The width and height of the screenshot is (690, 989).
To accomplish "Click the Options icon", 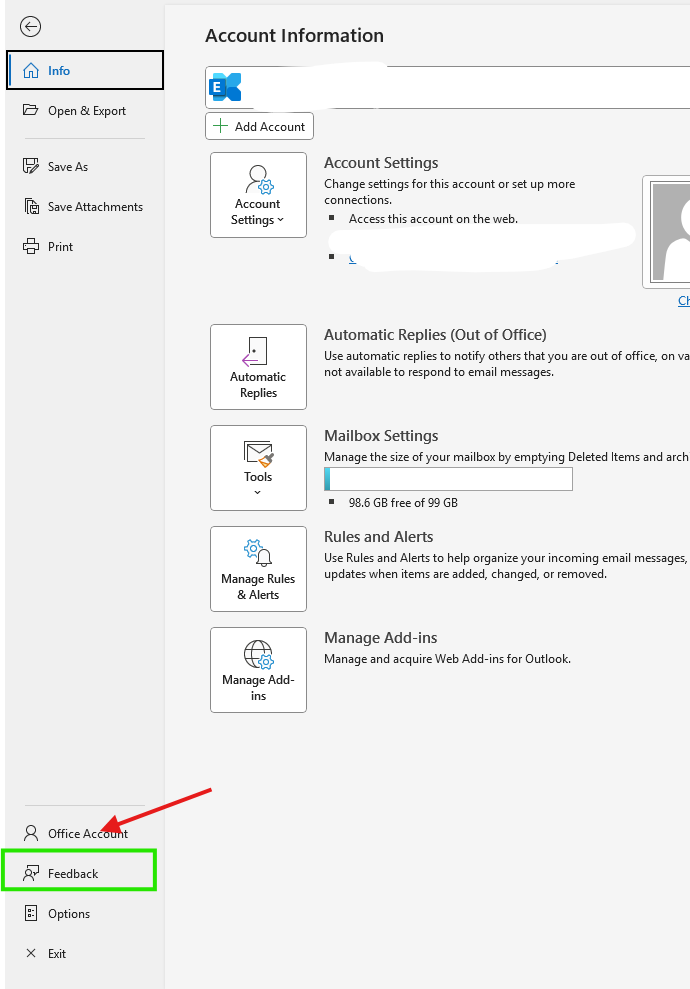I will (31, 913).
